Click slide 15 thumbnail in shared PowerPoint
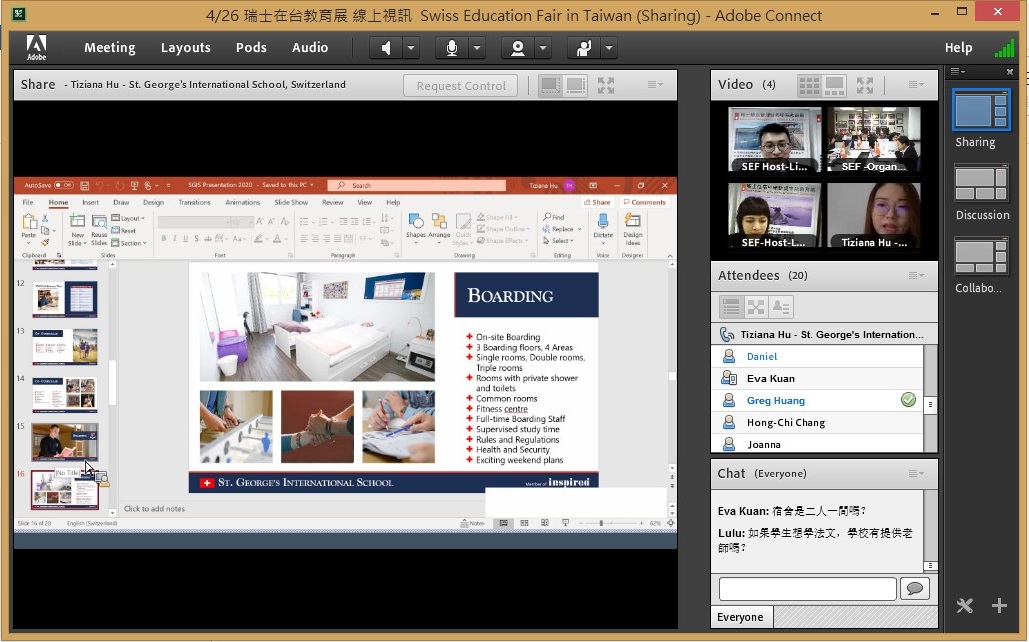1029x642 pixels. pos(65,441)
